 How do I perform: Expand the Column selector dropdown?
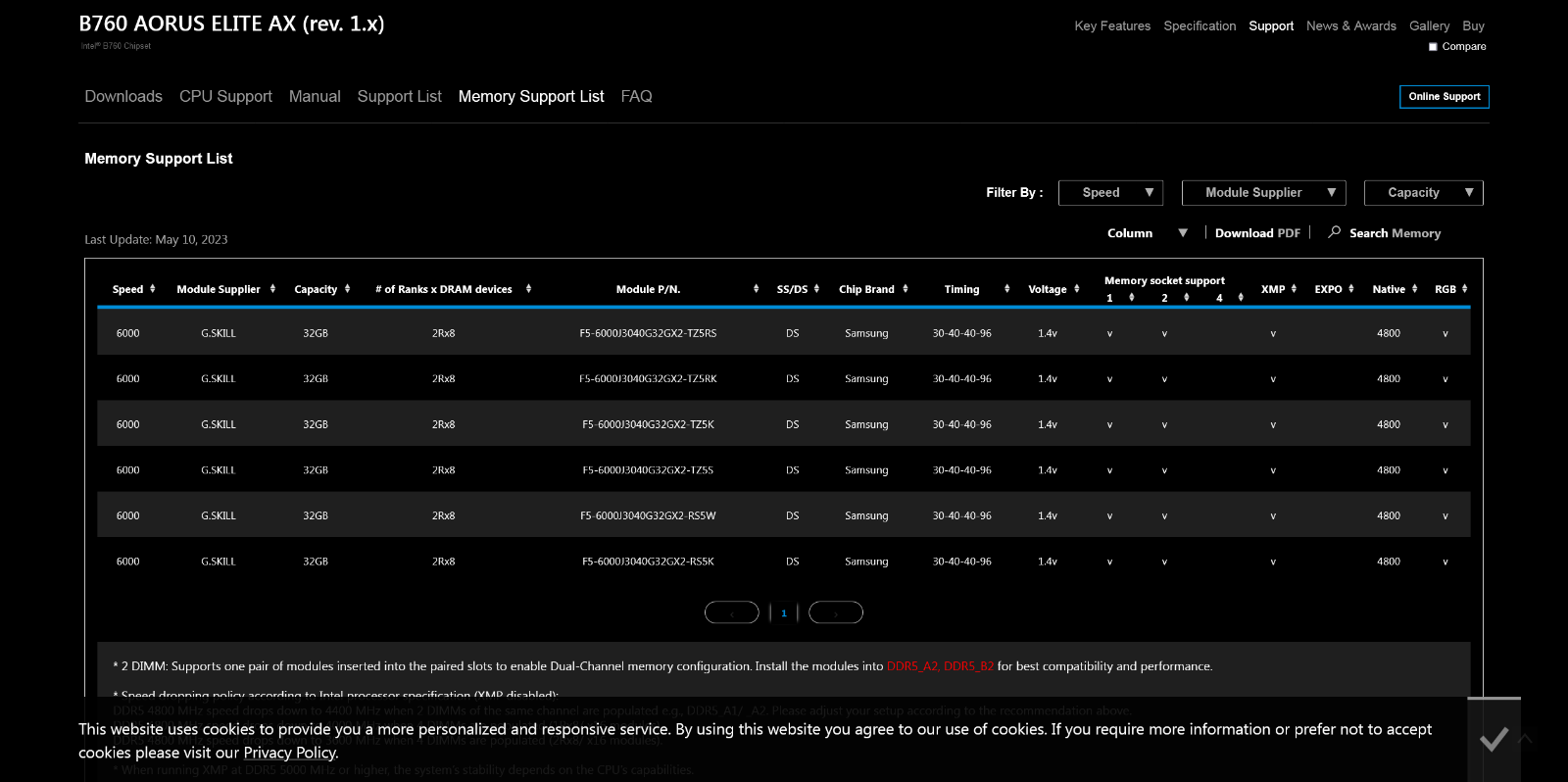coord(1148,233)
